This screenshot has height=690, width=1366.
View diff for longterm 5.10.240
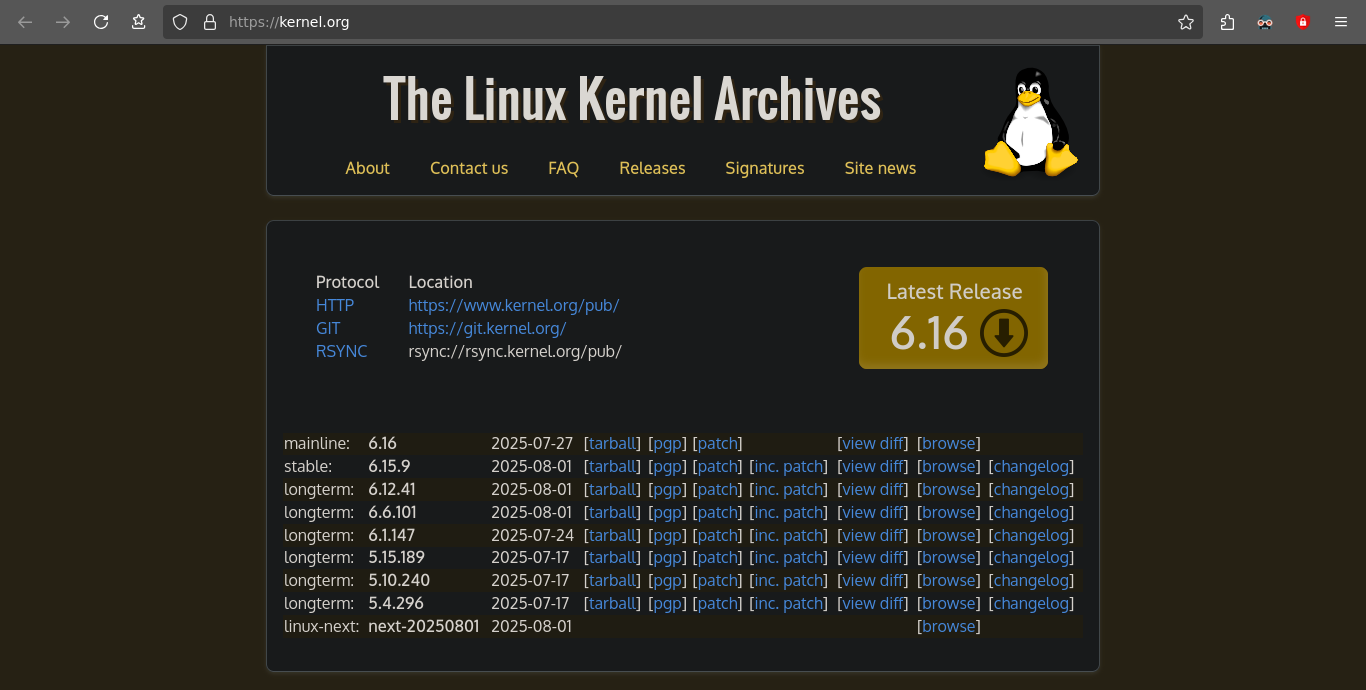873,580
